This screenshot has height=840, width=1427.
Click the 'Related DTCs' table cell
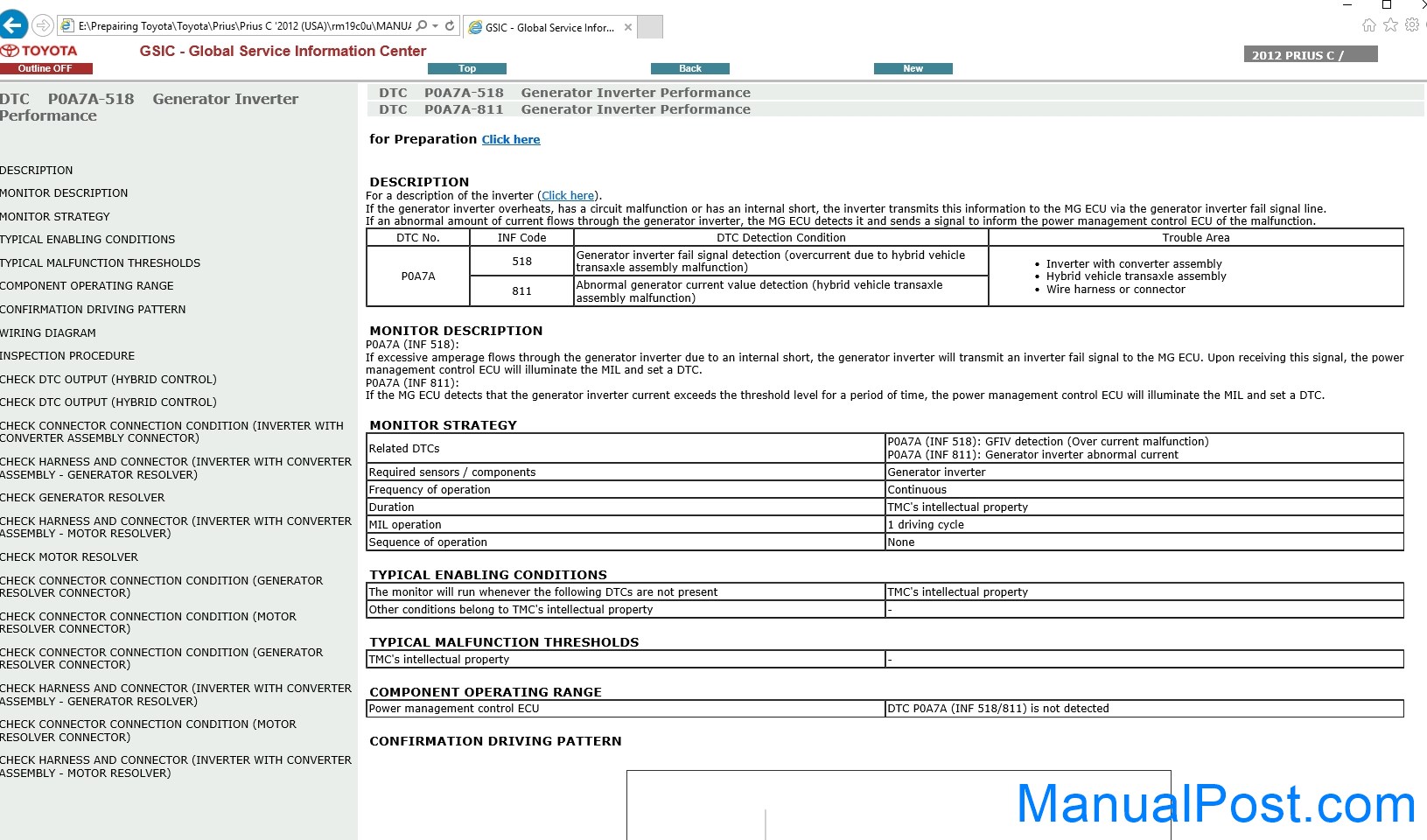pos(626,449)
